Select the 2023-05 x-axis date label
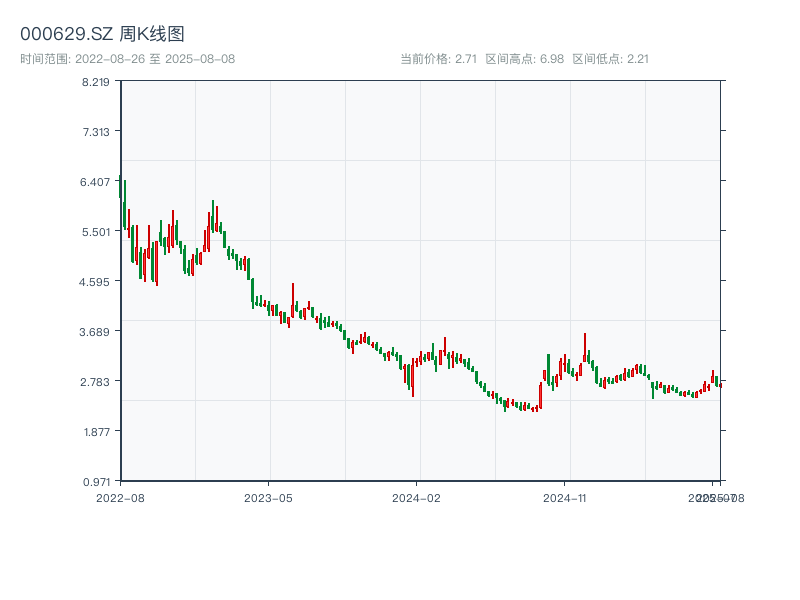 pos(268,497)
